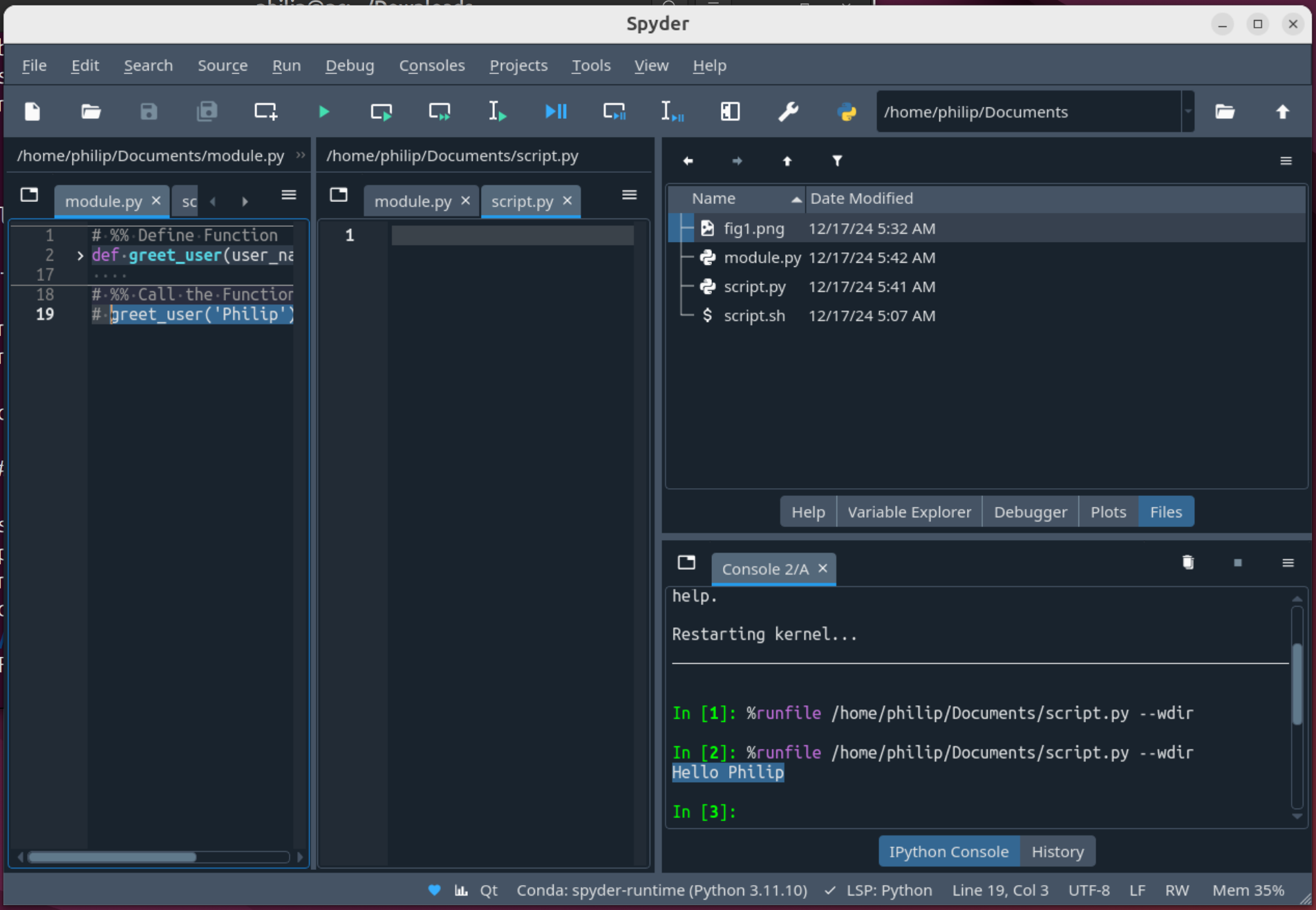Open the Source menu
Screen dimensions: 1316x910
tap(223, 65)
